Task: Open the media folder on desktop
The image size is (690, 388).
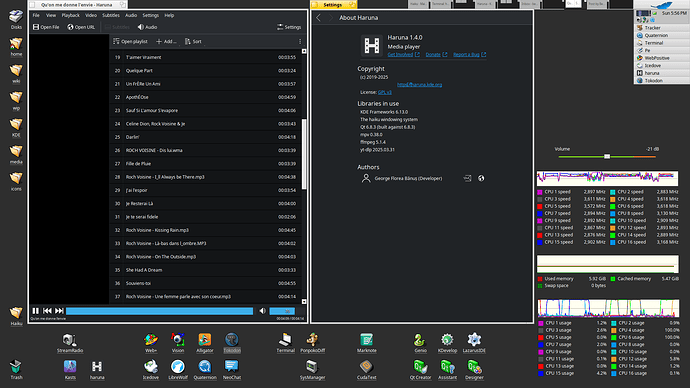Action: (x=16, y=154)
